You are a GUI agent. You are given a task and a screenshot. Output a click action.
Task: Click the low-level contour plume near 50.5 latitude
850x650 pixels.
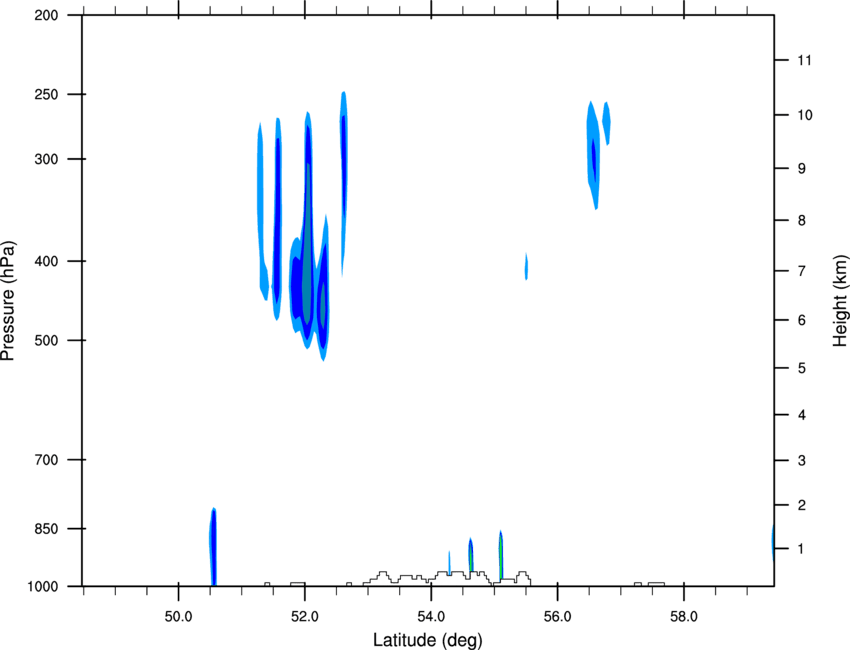213,548
